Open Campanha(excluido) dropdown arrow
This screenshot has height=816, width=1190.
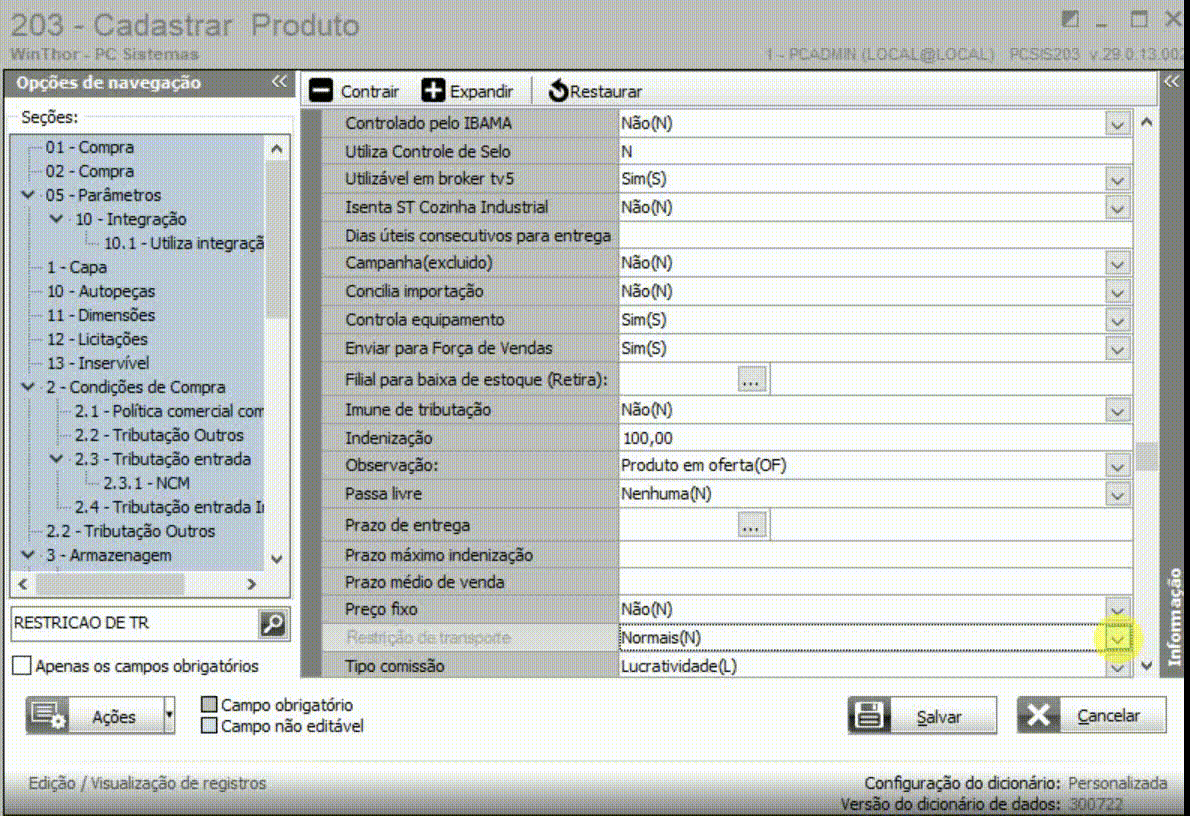(1117, 263)
